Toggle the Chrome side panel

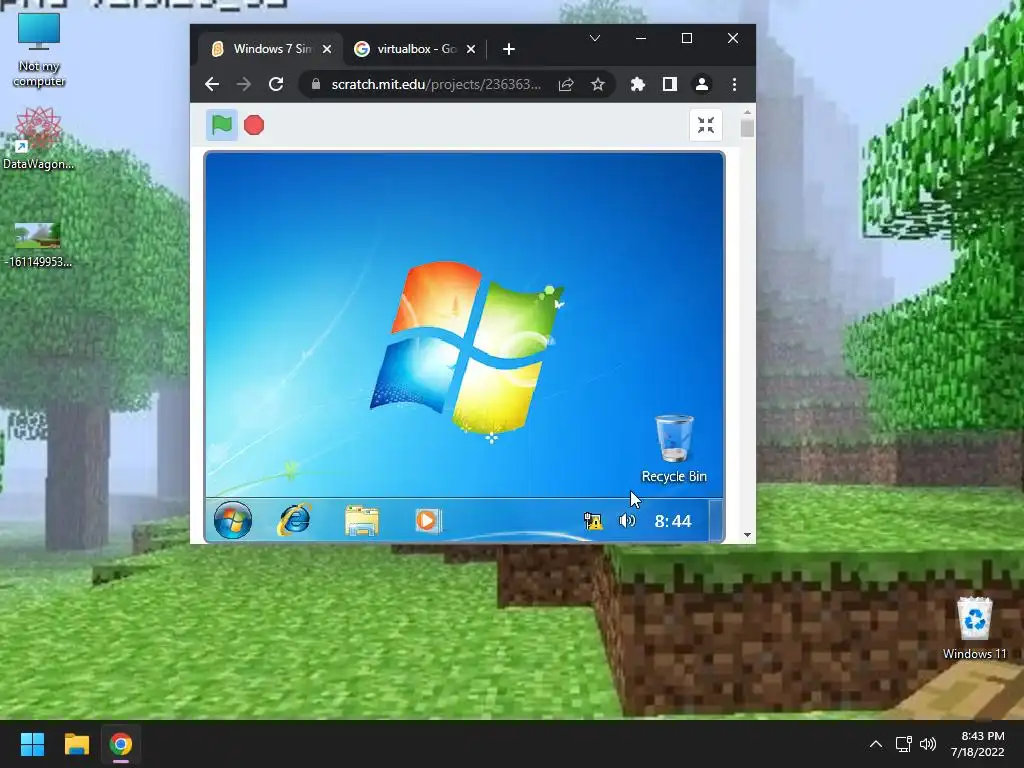[669, 84]
